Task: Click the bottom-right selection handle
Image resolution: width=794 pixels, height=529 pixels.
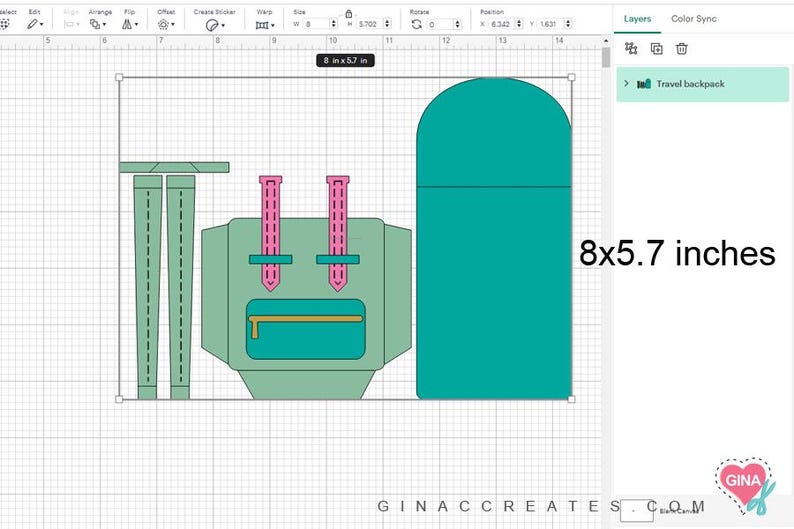Action: [571, 399]
